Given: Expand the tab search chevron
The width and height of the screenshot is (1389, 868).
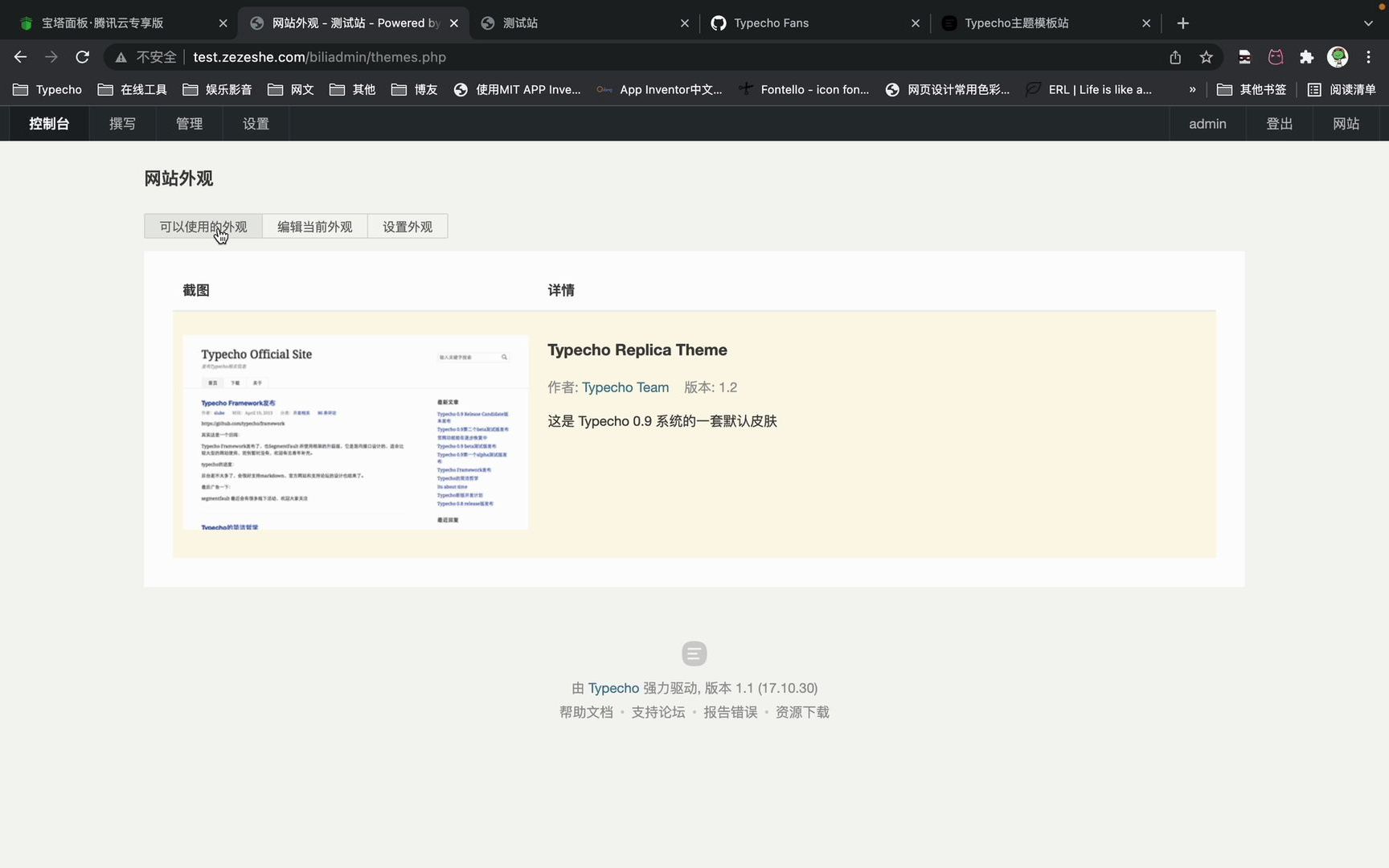Looking at the screenshot, I should 1368,23.
